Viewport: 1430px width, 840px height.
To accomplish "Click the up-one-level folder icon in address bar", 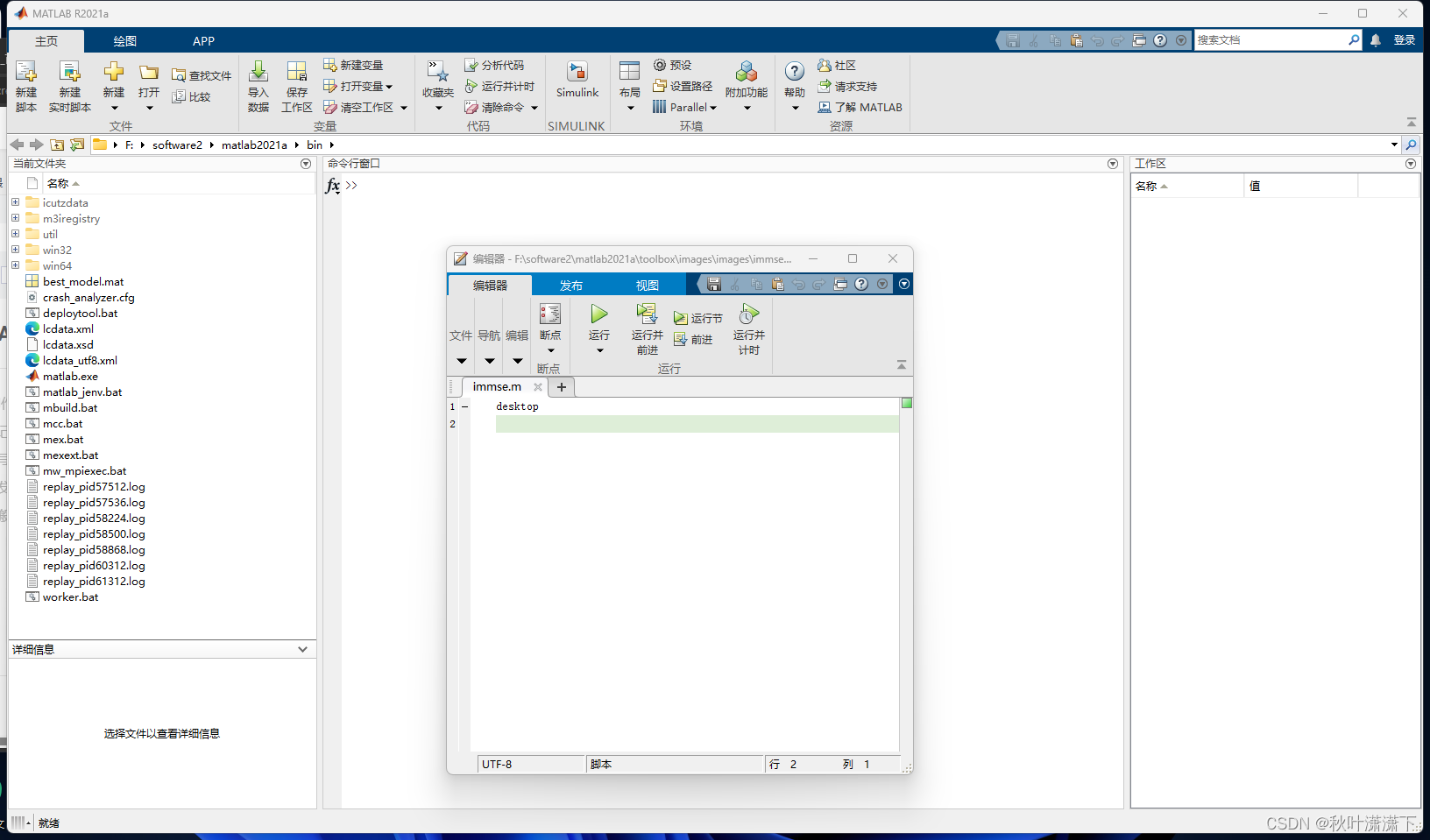I will tap(57, 145).
